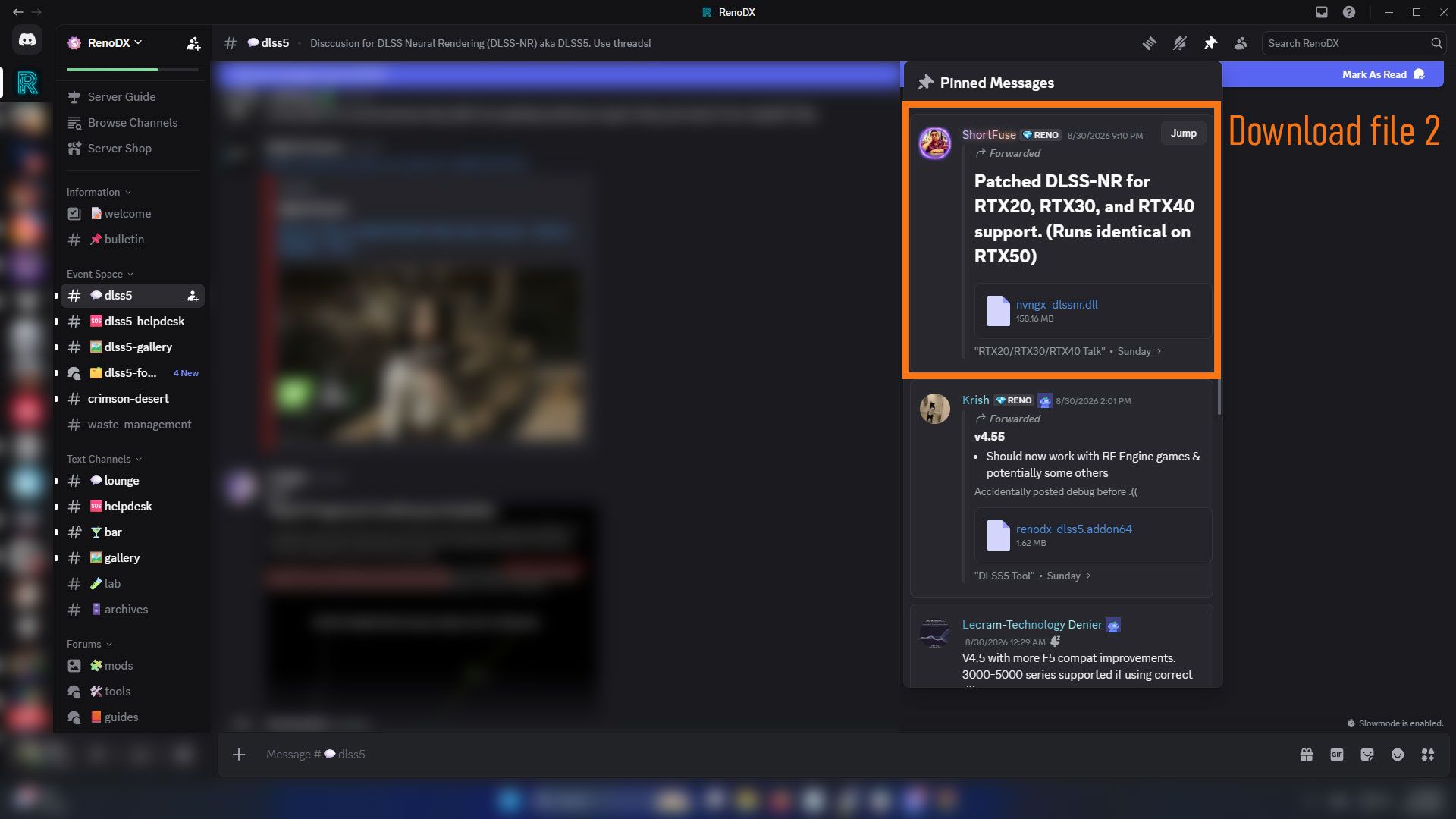Switch to the helpdesk text channel
This screenshot has width=1456, height=819.
click(133, 507)
